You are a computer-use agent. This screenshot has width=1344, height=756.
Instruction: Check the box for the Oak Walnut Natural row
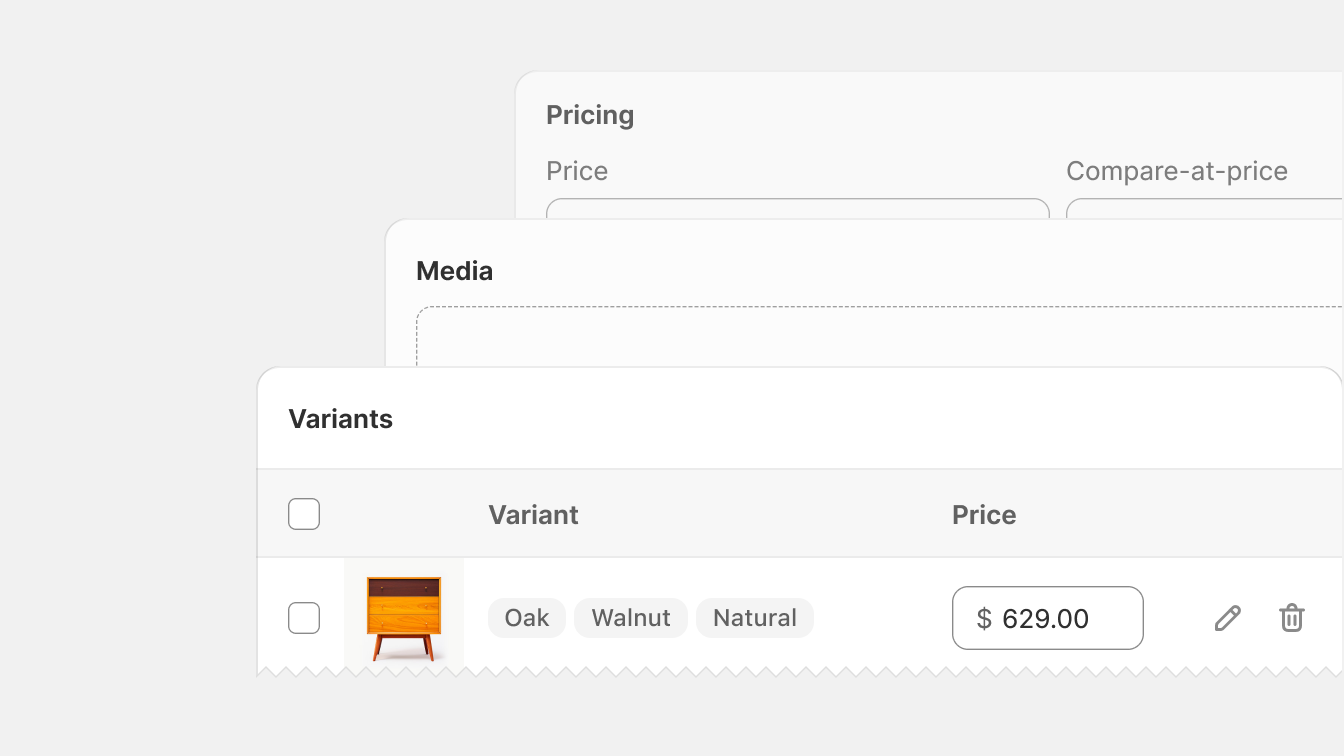(304, 618)
